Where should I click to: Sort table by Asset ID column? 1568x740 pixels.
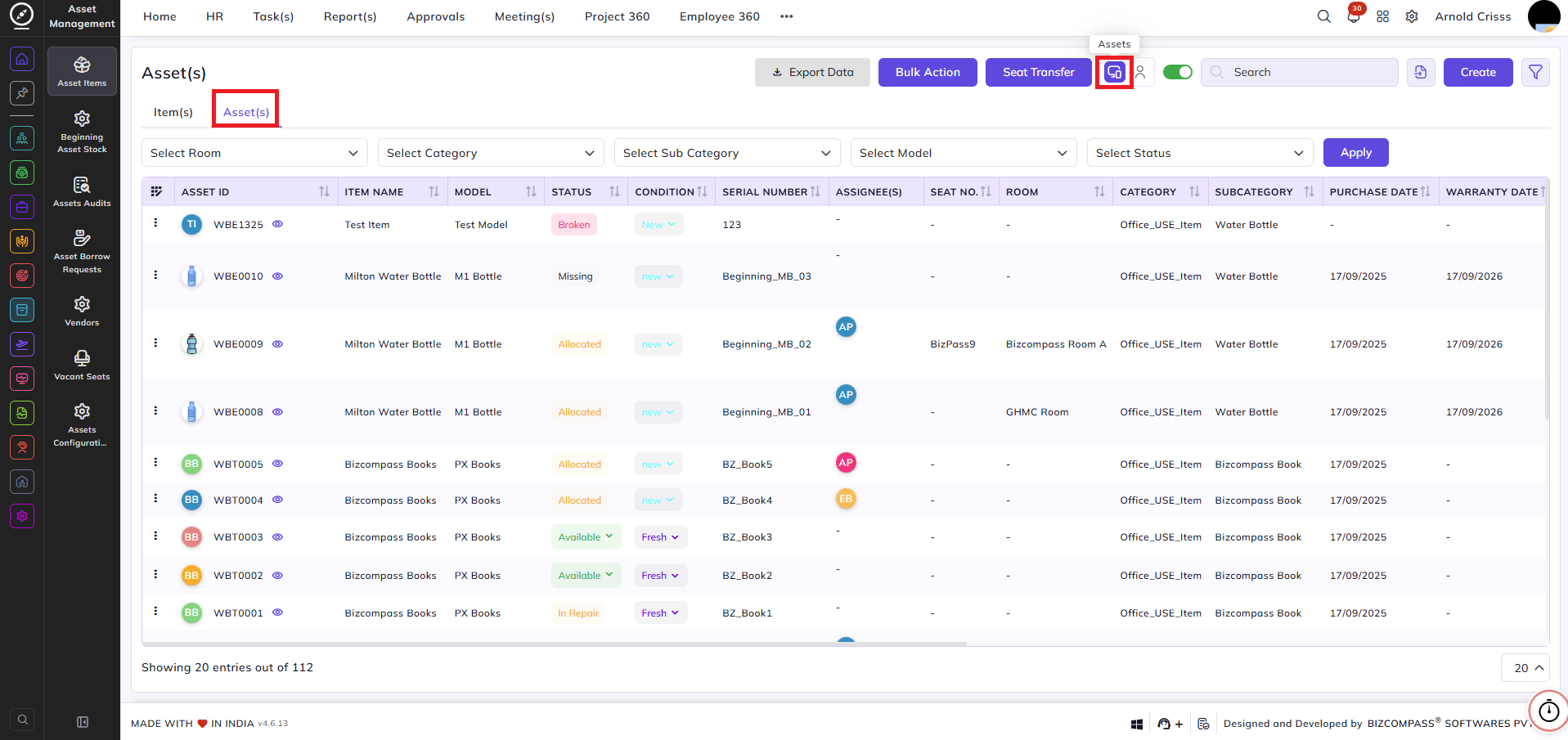coord(324,191)
